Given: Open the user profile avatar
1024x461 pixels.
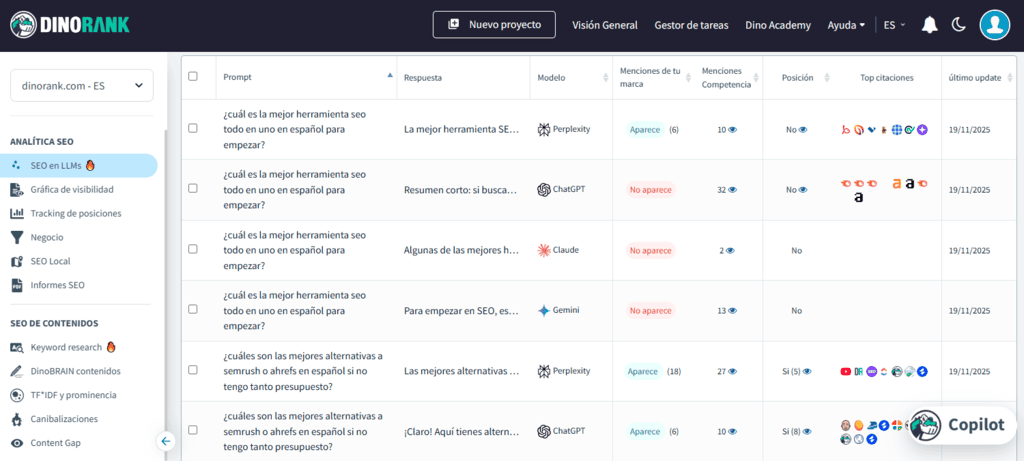Looking at the screenshot, I should tap(995, 25).
